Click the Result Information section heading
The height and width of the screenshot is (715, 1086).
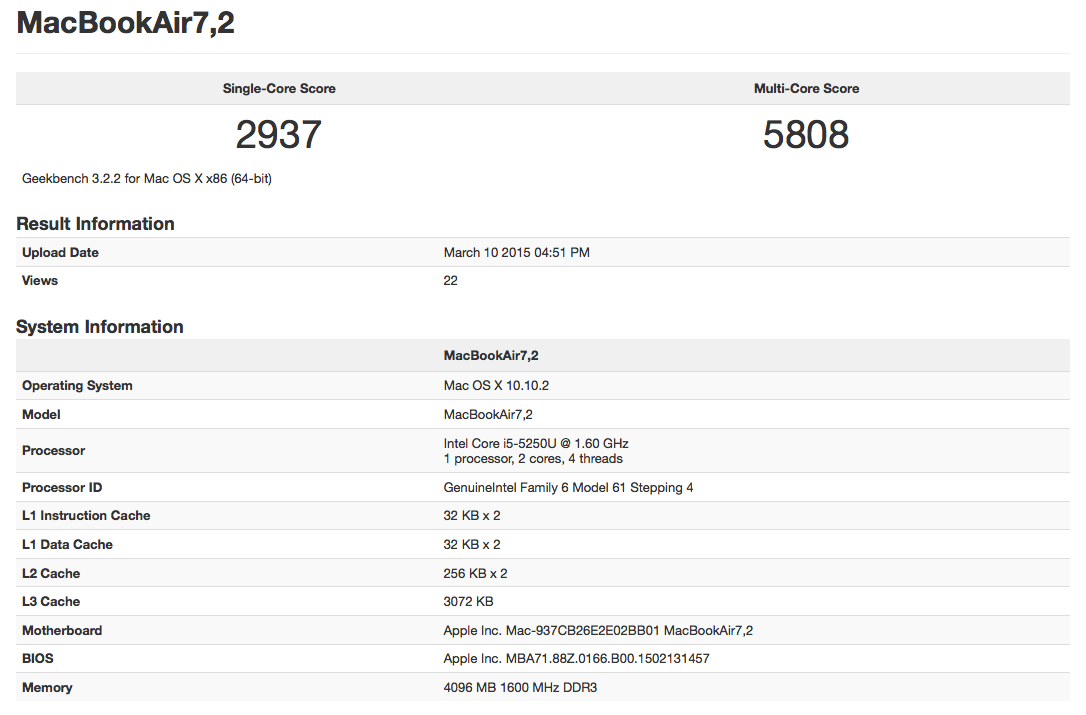click(95, 224)
